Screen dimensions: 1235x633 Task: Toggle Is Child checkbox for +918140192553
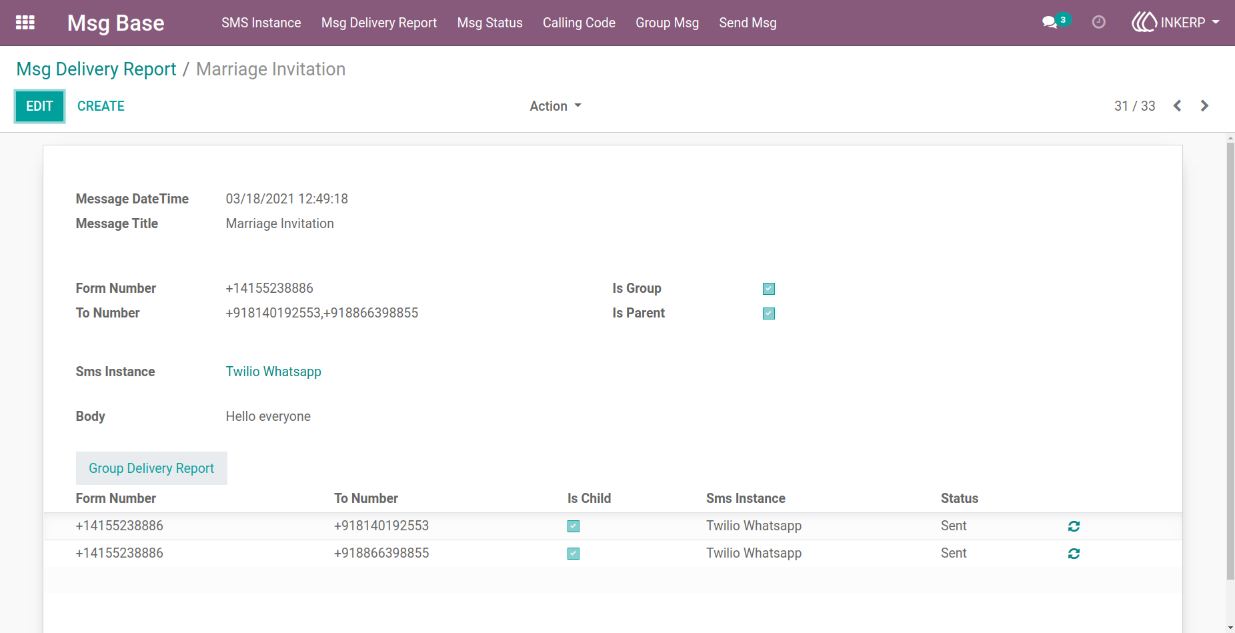click(573, 526)
